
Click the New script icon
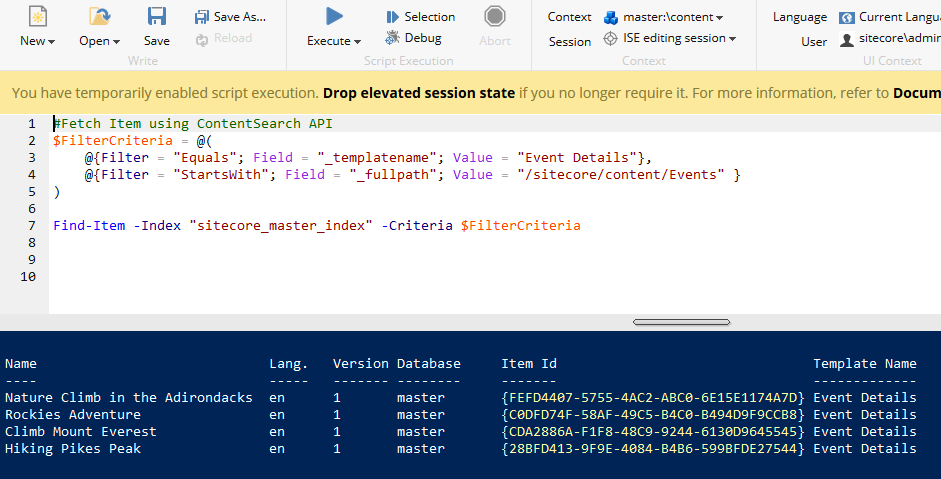(x=37, y=17)
